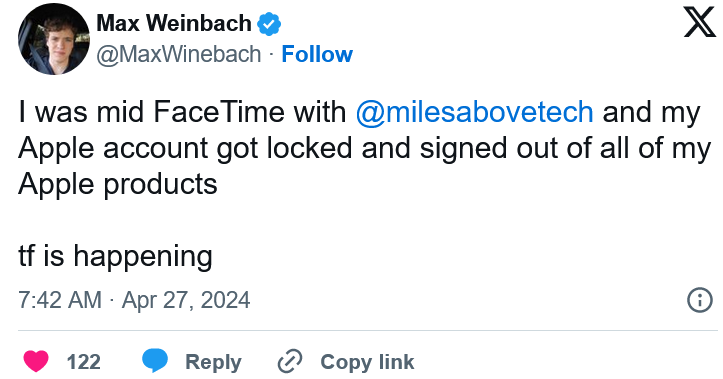Image resolution: width=723 pixels, height=379 pixels.
Task: Follow Max Weinbach's account
Action: pos(317,54)
